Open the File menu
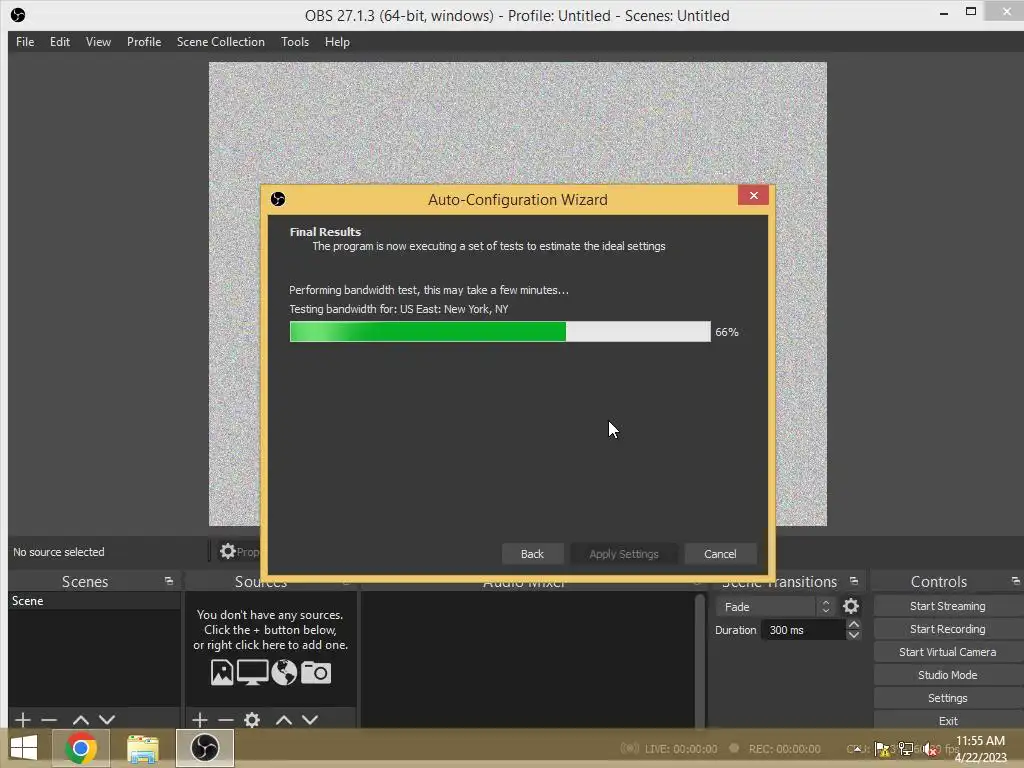 pos(25,42)
